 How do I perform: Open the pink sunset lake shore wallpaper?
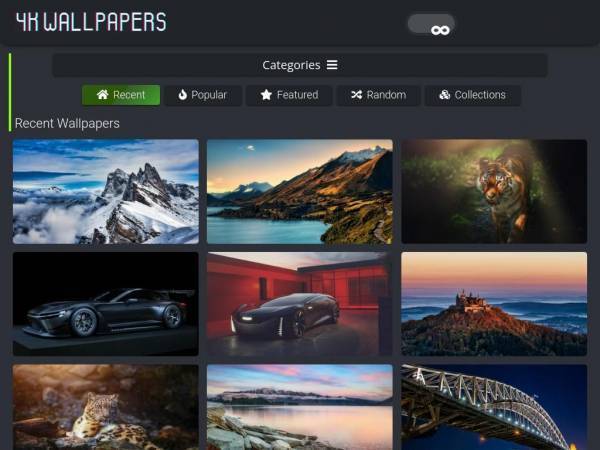[x=300, y=407]
